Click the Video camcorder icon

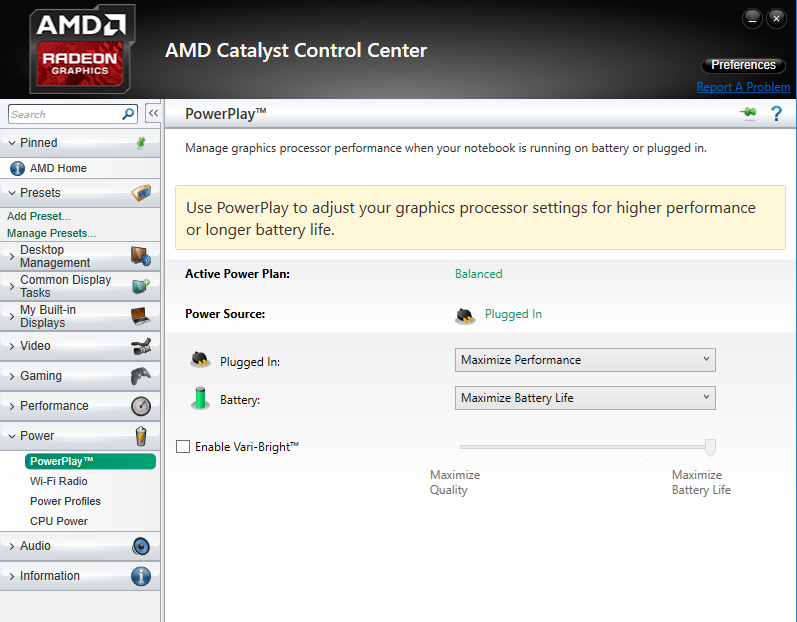point(141,346)
